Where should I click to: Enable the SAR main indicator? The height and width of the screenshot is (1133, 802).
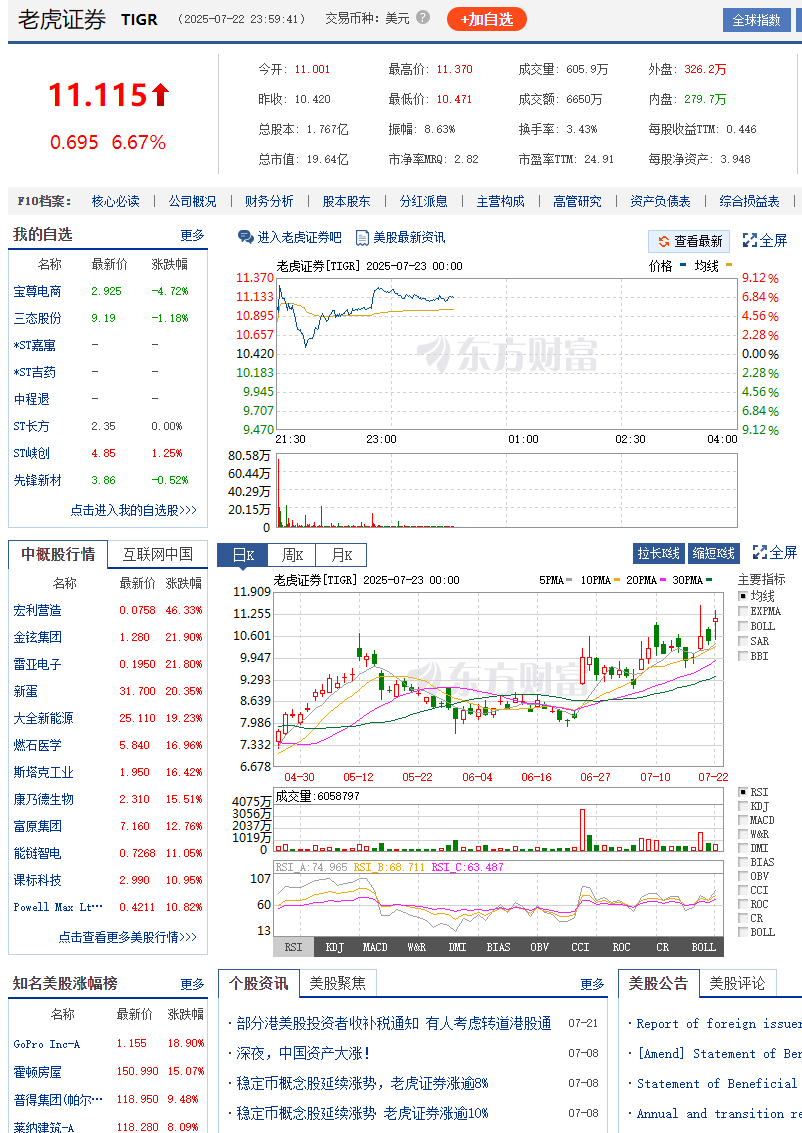[743, 642]
